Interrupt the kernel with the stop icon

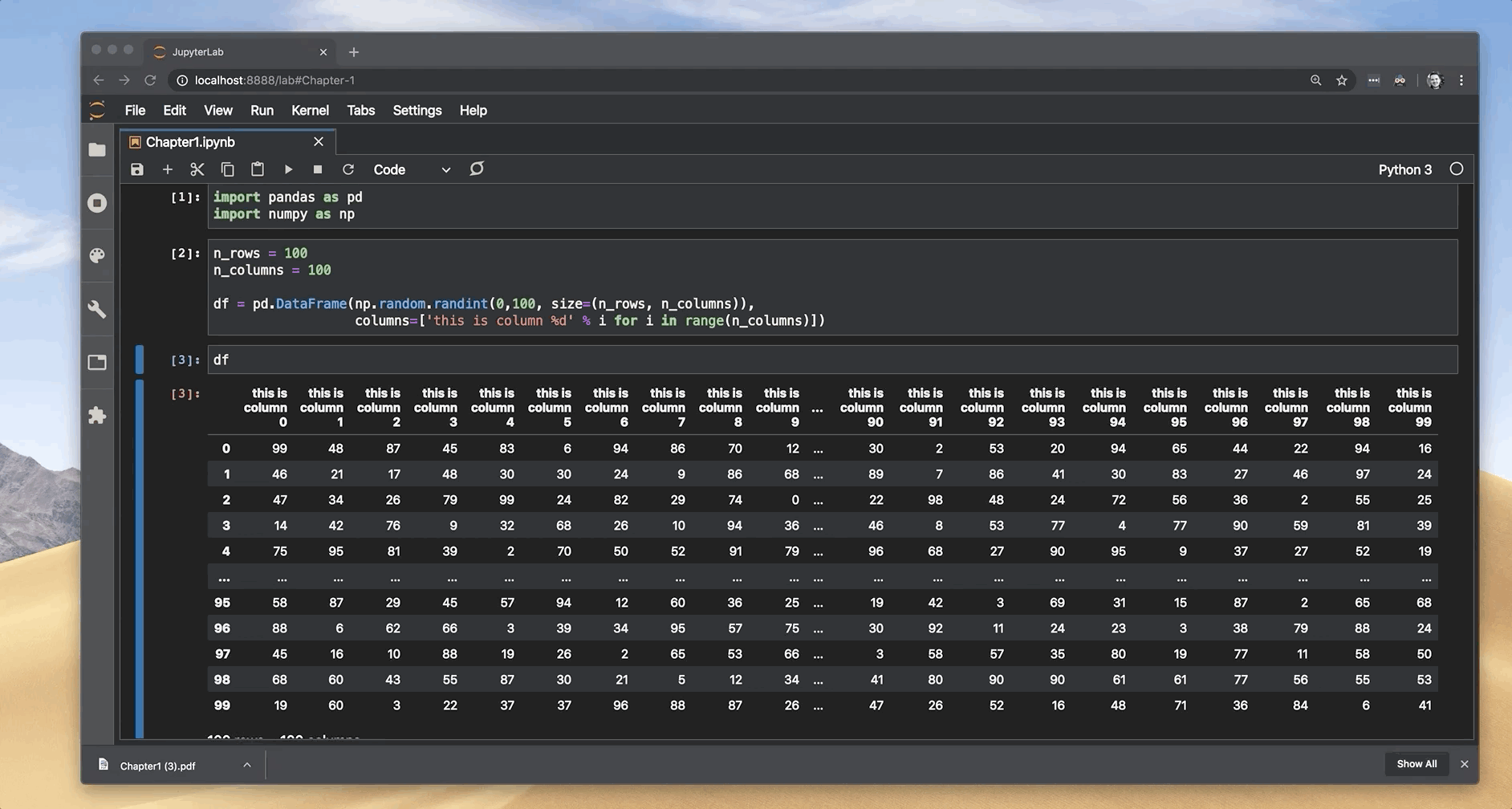point(318,169)
